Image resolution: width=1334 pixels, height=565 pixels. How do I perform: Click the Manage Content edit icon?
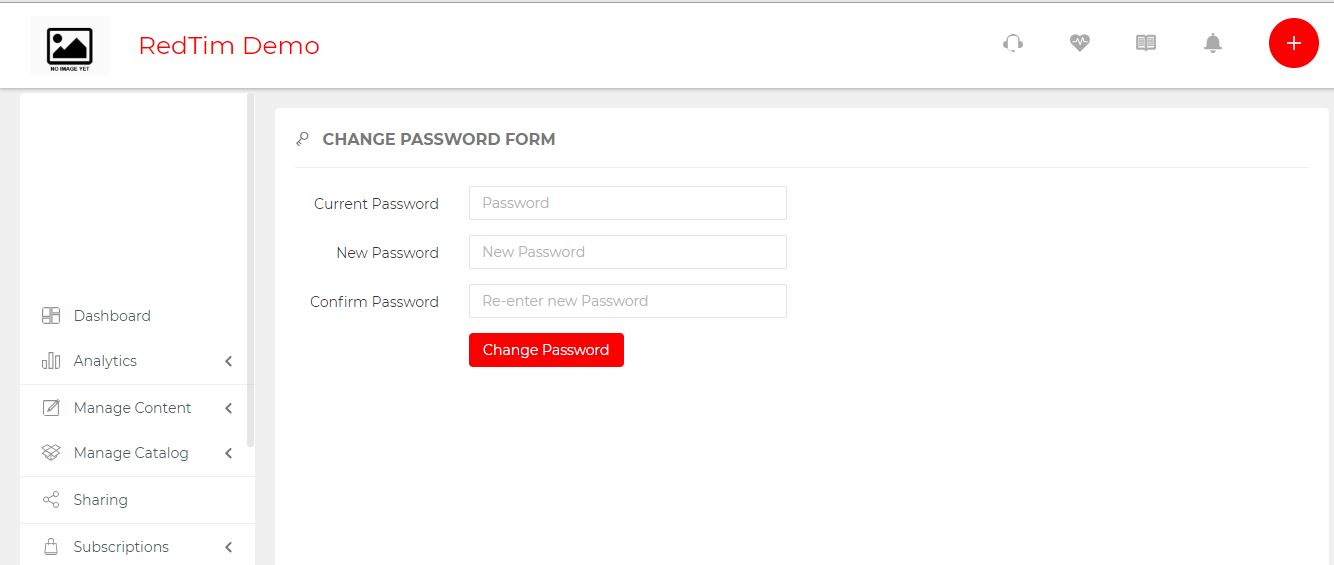click(51, 408)
